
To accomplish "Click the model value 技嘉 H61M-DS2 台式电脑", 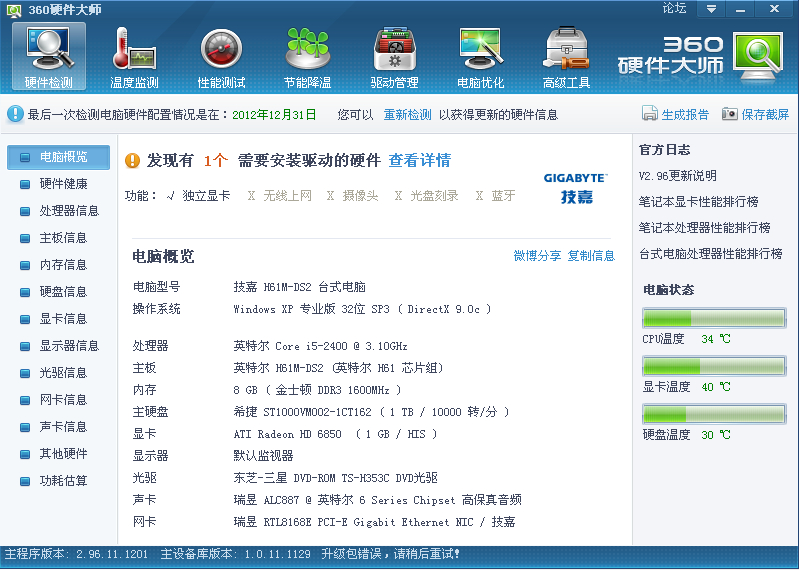I will (299, 287).
